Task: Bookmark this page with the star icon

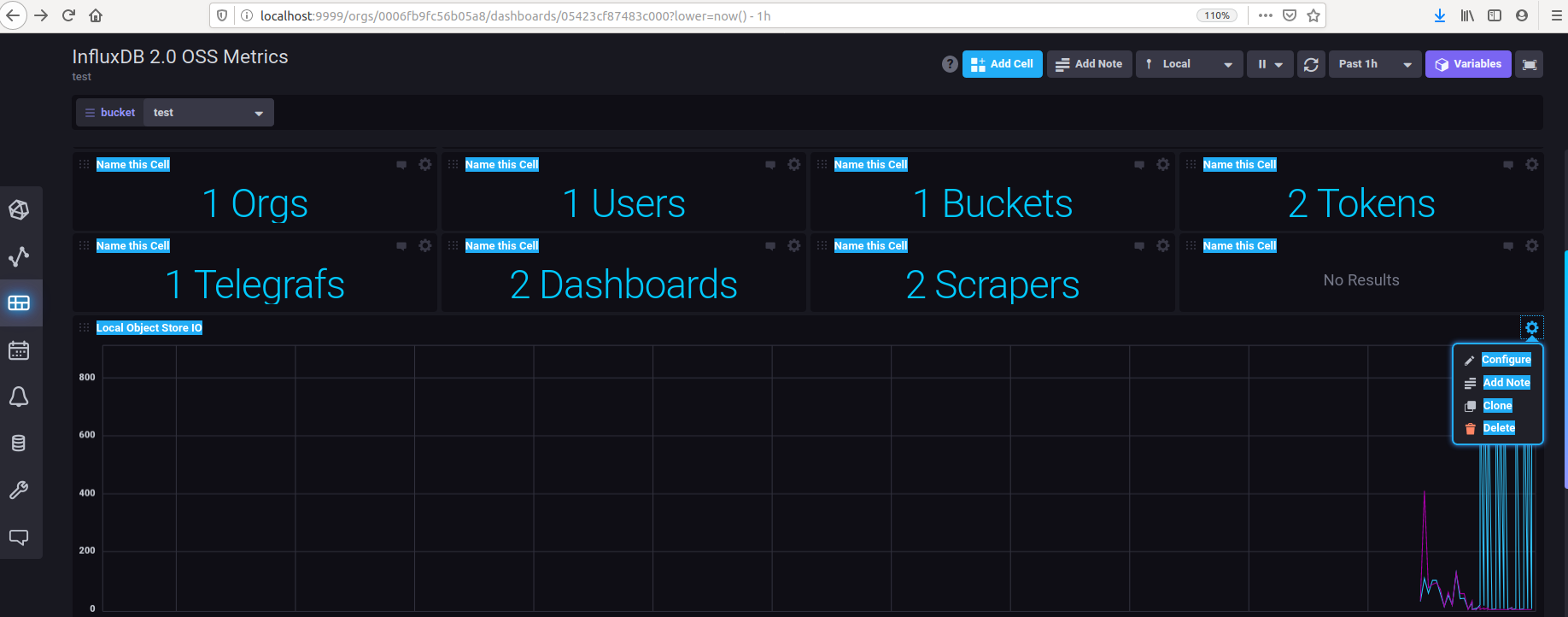Action: point(1313,15)
